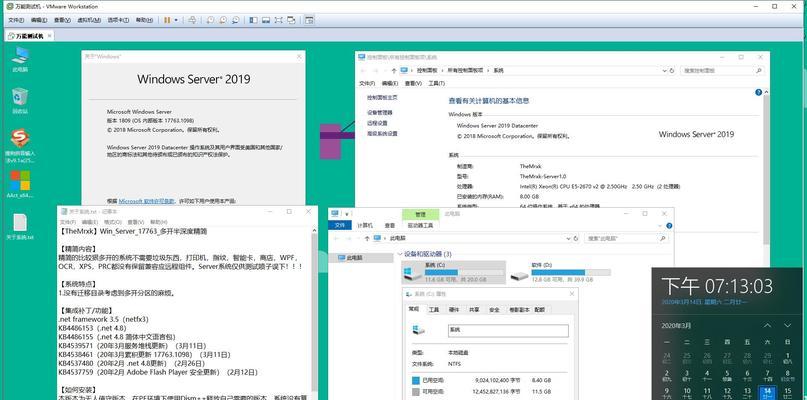
Task: Select the Sogou input method desktop icon
Action: click(x=20, y=146)
